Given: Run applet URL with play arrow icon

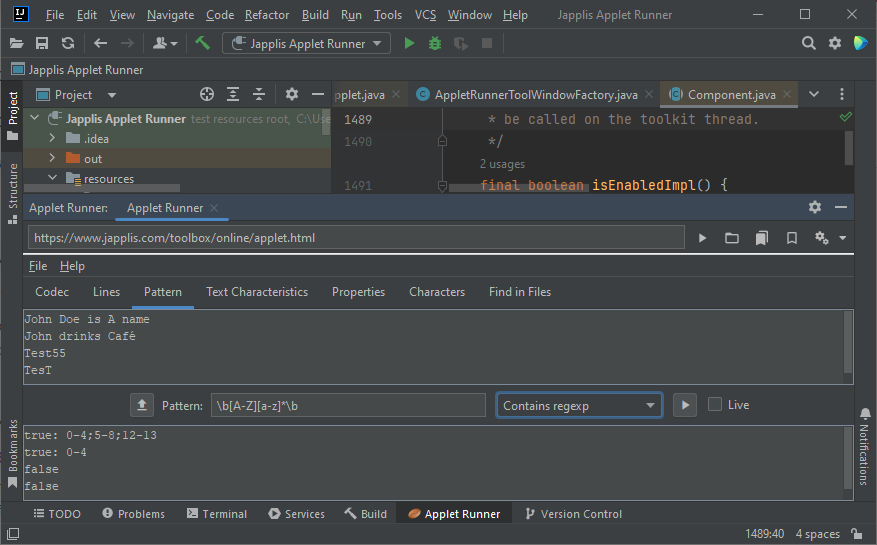Looking at the screenshot, I should pyautogui.click(x=702, y=238).
